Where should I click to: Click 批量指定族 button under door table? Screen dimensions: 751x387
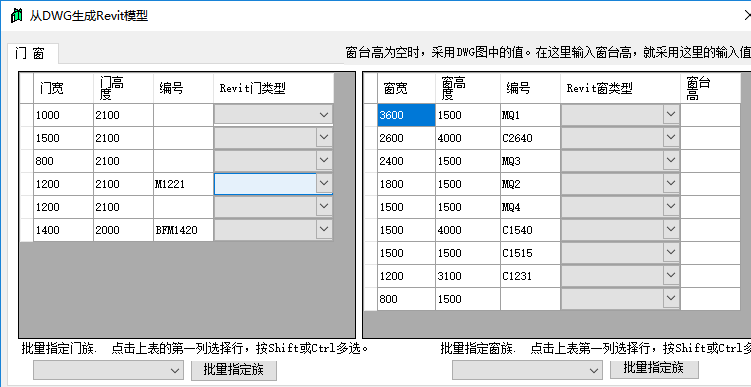point(234,370)
